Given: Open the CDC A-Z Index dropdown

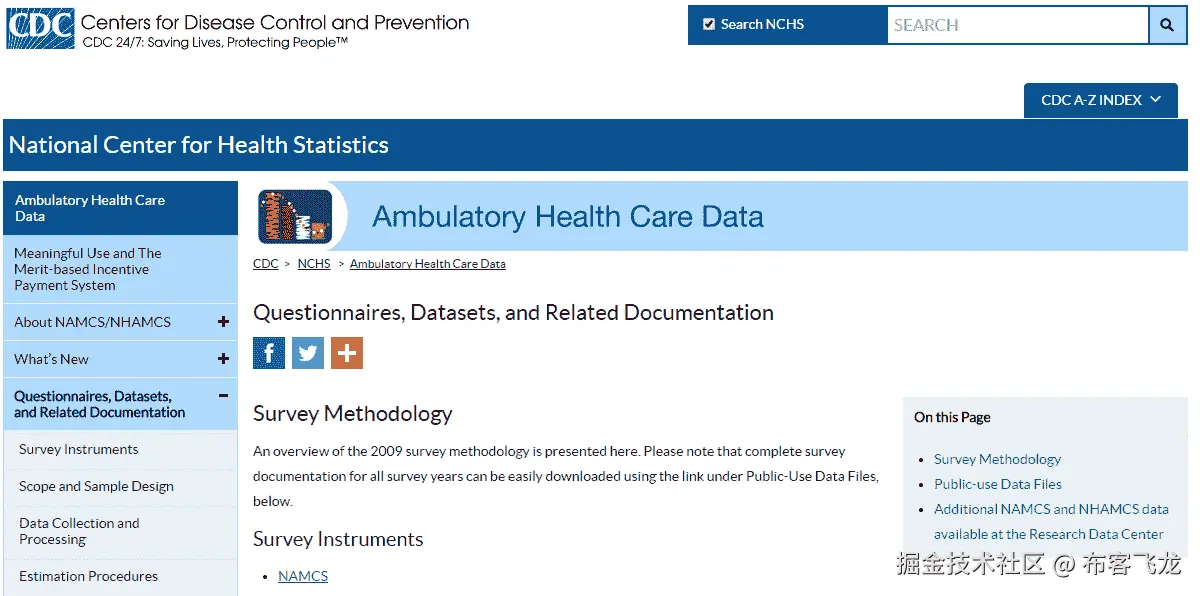Looking at the screenshot, I should point(1100,100).
